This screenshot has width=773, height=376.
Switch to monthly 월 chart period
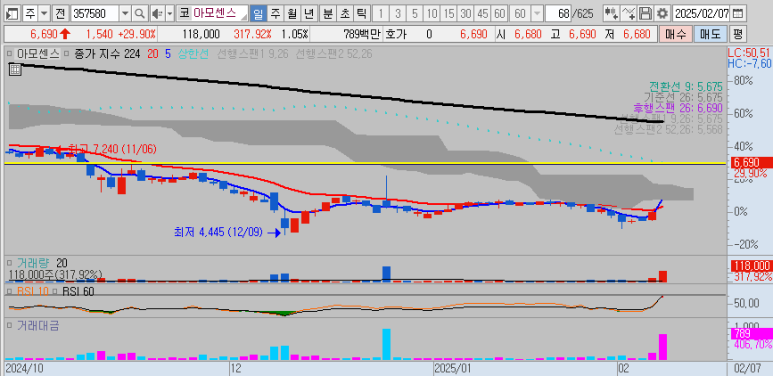click(292, 13)
